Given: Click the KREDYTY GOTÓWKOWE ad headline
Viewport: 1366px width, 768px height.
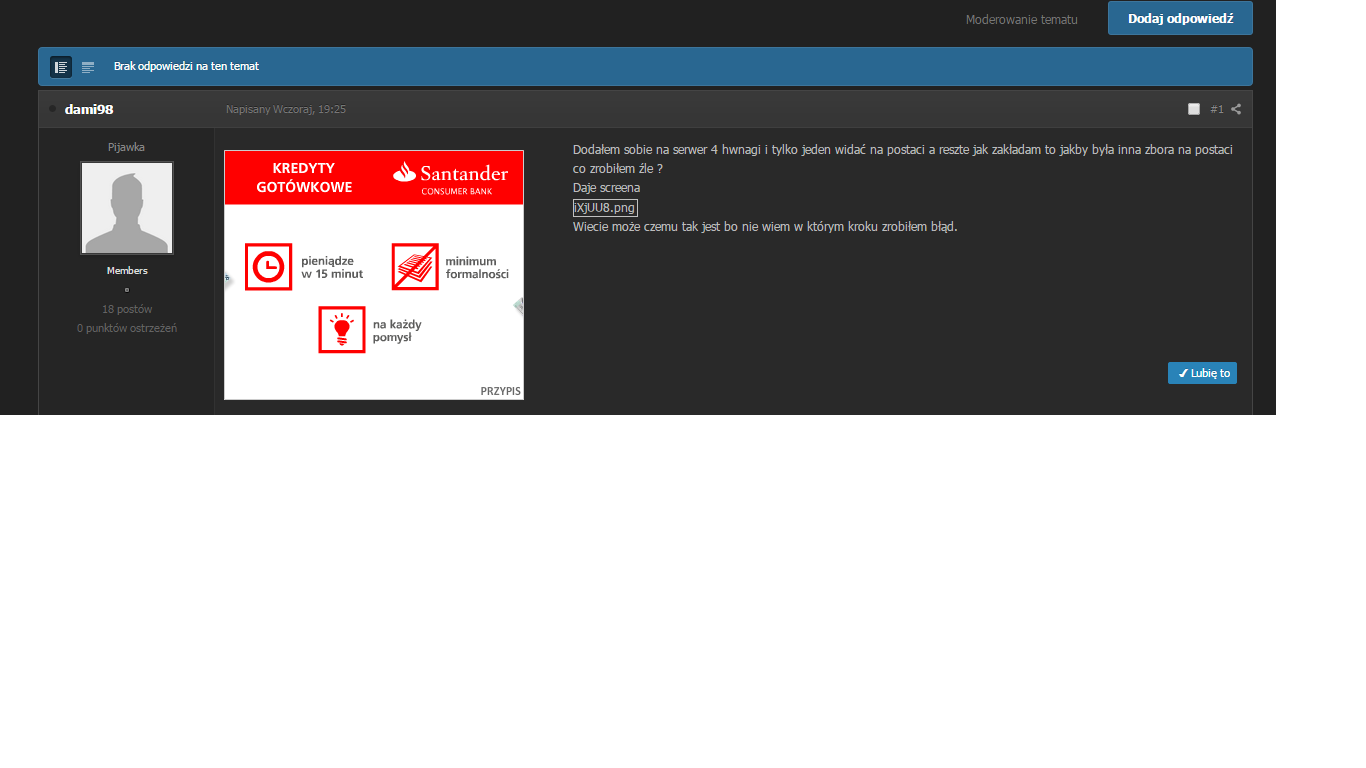Looking at the screenshot, I should click(x=304, y=177).
